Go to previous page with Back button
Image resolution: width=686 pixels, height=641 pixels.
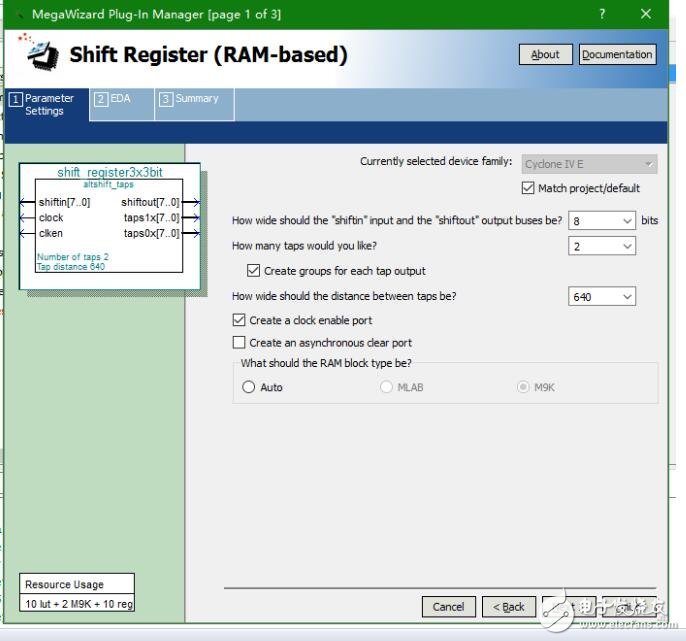[508, 607]
